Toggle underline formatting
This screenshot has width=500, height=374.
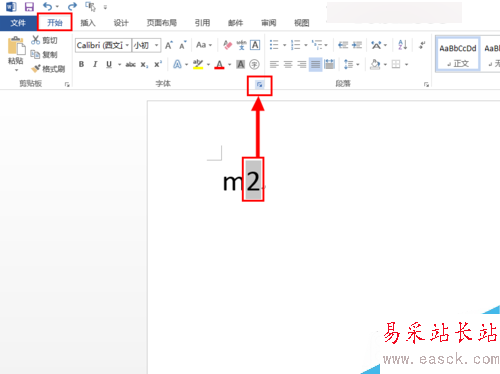(109, 64)
